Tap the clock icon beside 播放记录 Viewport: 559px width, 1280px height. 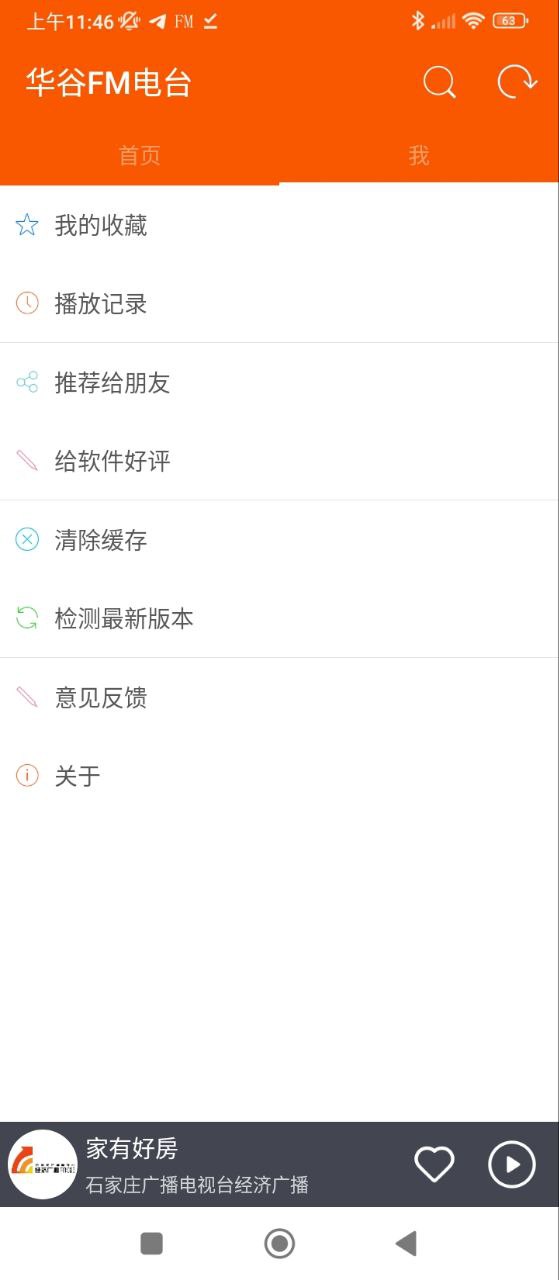tap(27, 303)
